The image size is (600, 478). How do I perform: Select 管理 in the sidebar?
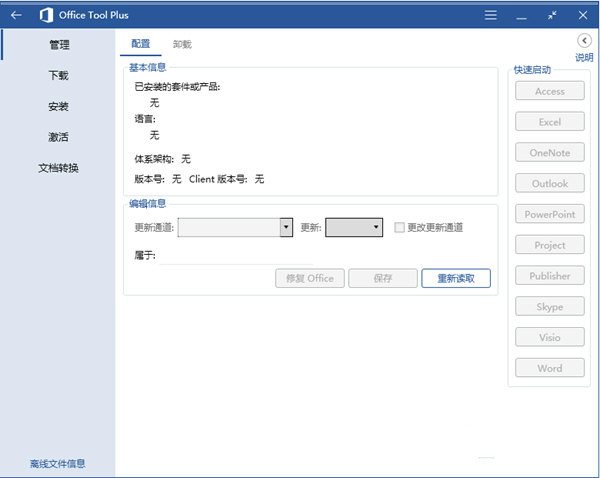point(59,45)
